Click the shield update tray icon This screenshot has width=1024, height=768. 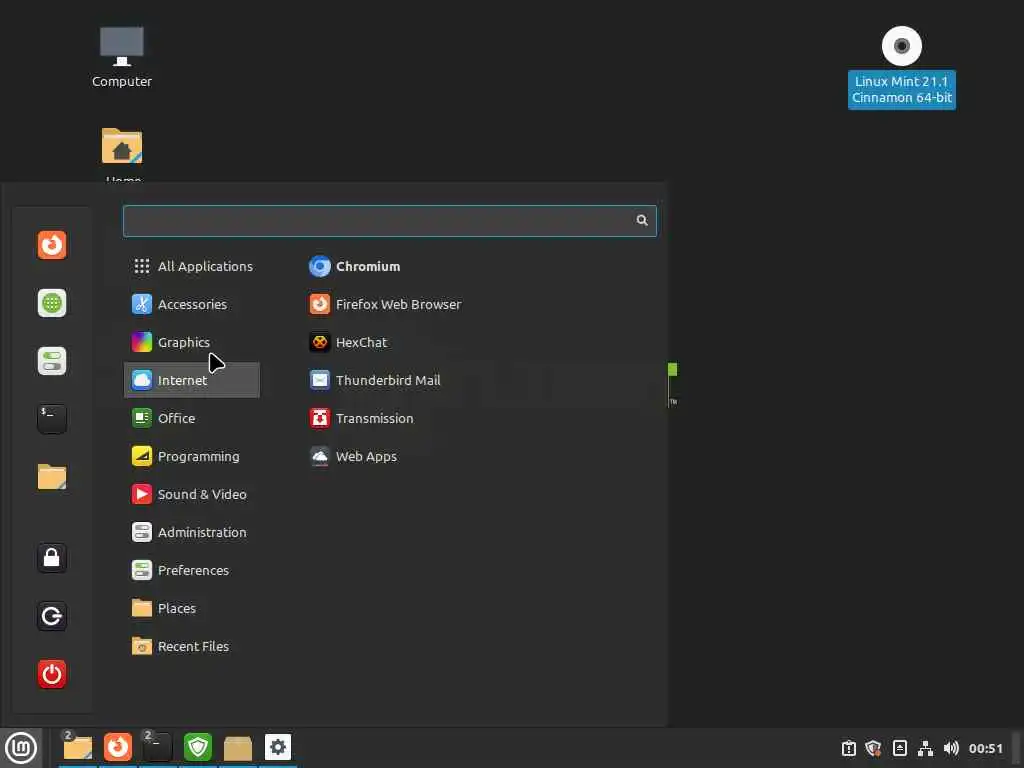pos(873,748)
